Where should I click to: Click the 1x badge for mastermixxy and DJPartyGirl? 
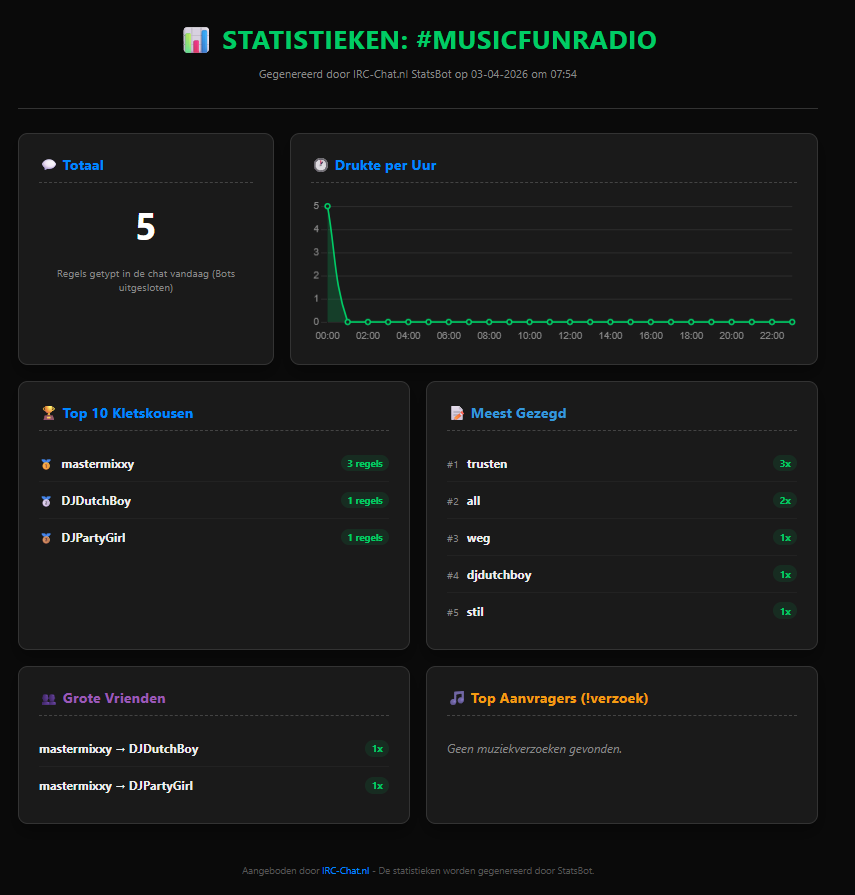coord(377,785)
